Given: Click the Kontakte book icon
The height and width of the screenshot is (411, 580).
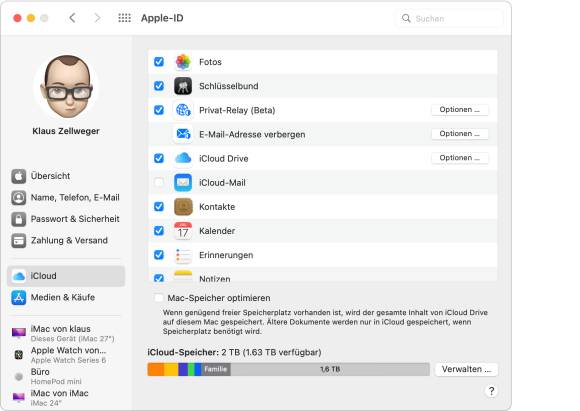Looking at the screenshot, I should click(183, 206).
